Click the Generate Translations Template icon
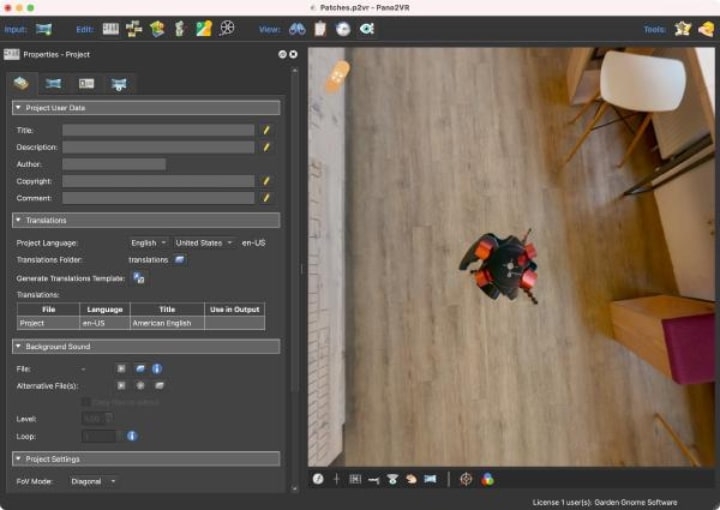This screenshot has height=510, width=720. [x=139, y=278]
